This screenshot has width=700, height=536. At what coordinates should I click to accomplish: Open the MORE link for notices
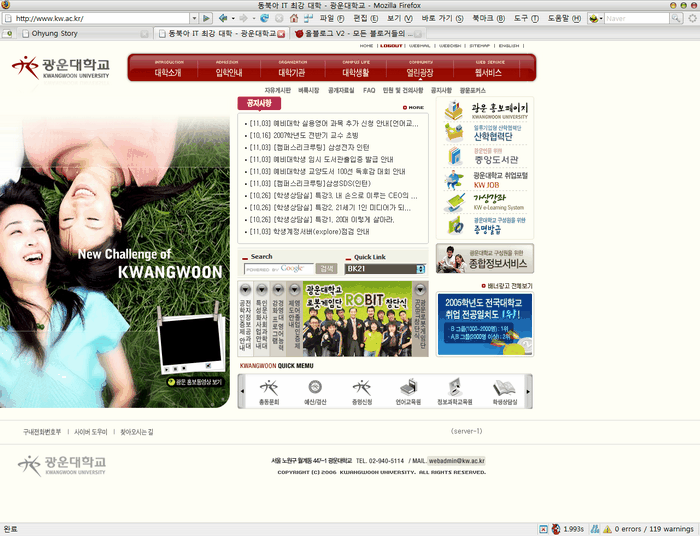point(413,108)
